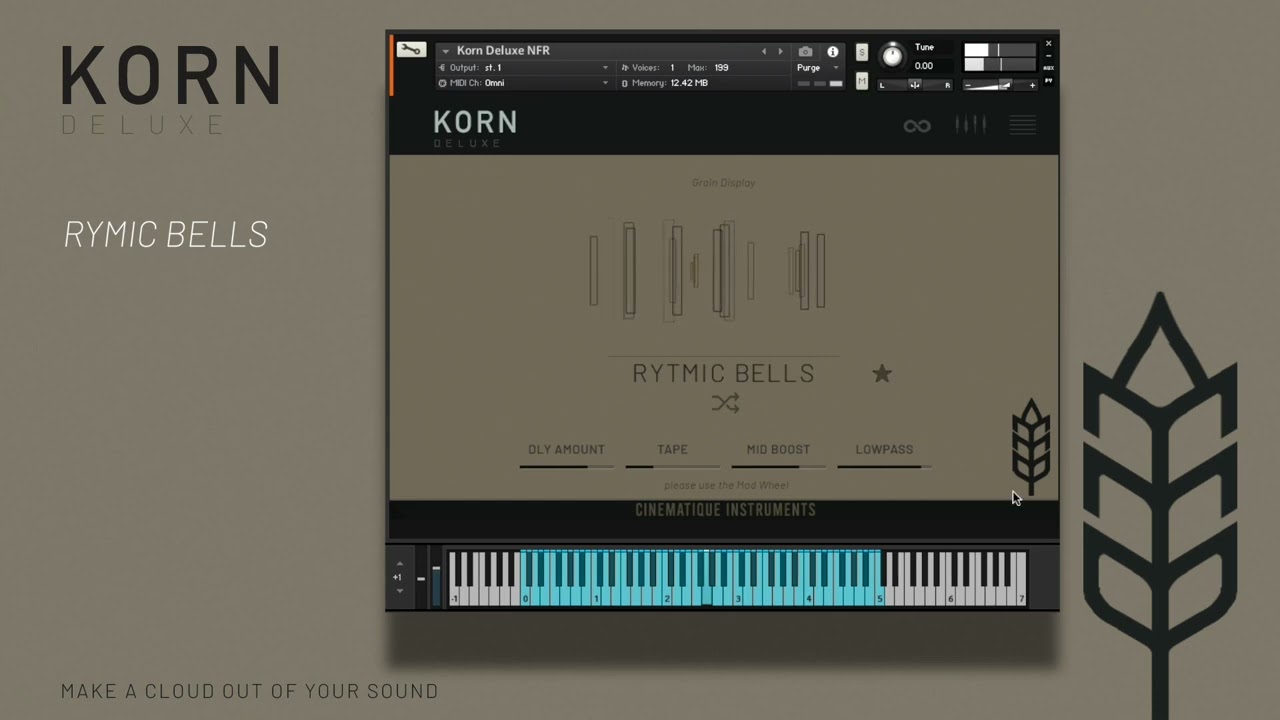Adjust the DLY AMOUNT slider bar
Image resolution: width=1280 pixels, height=720 pixels.
tap(567, 467)
